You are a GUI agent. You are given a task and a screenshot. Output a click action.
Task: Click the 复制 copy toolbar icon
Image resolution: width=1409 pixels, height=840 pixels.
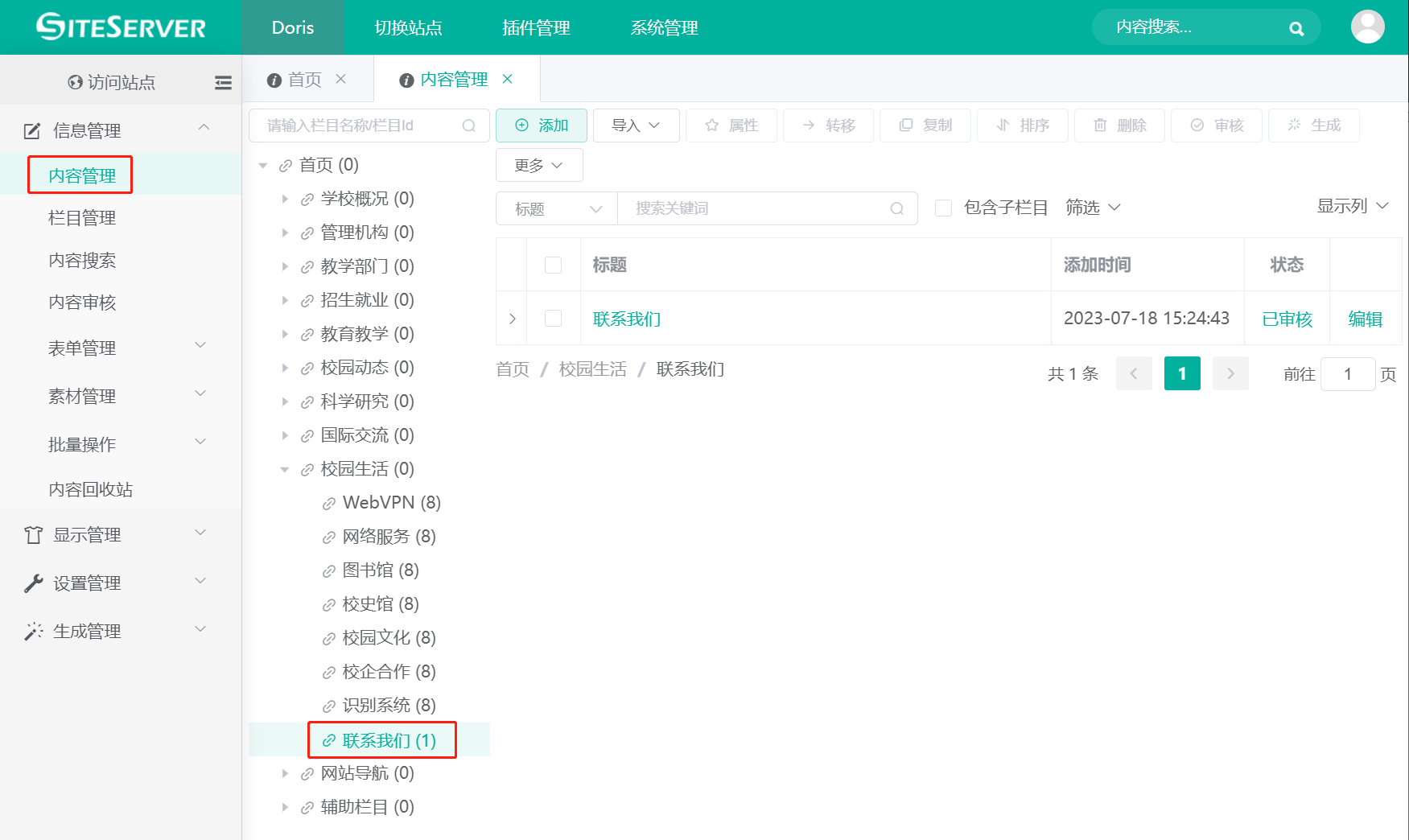tap(908, 126)
